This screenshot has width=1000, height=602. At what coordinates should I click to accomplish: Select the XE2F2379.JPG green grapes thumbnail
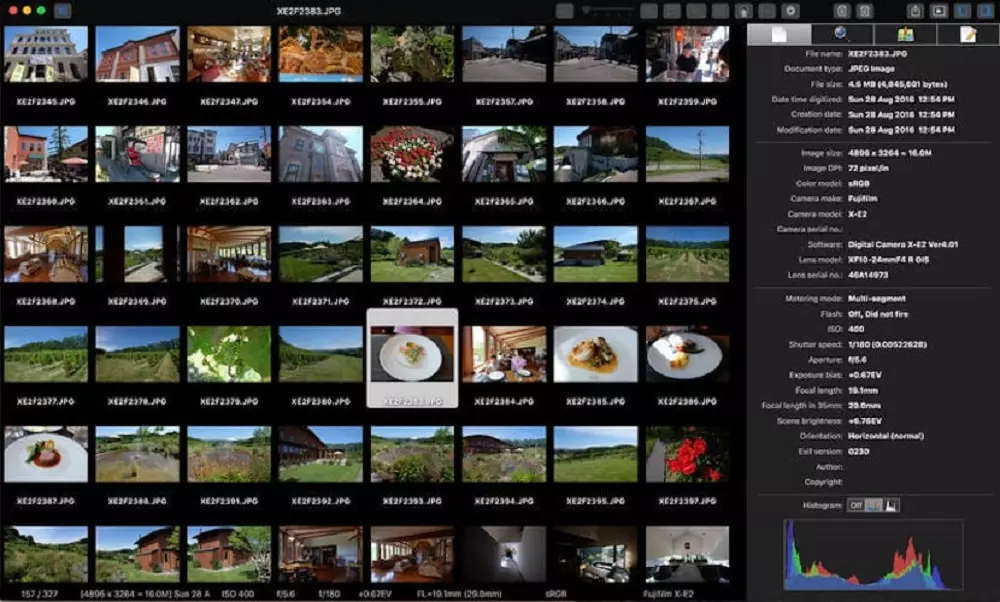point(229,354)
